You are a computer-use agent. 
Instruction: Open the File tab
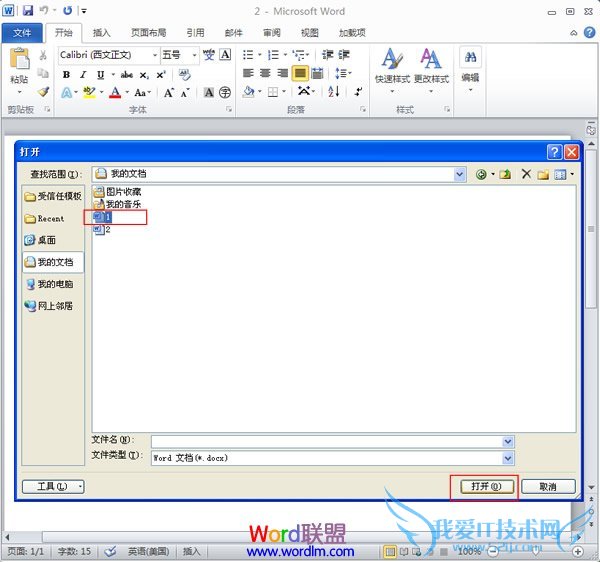click(x=22, y=33)
